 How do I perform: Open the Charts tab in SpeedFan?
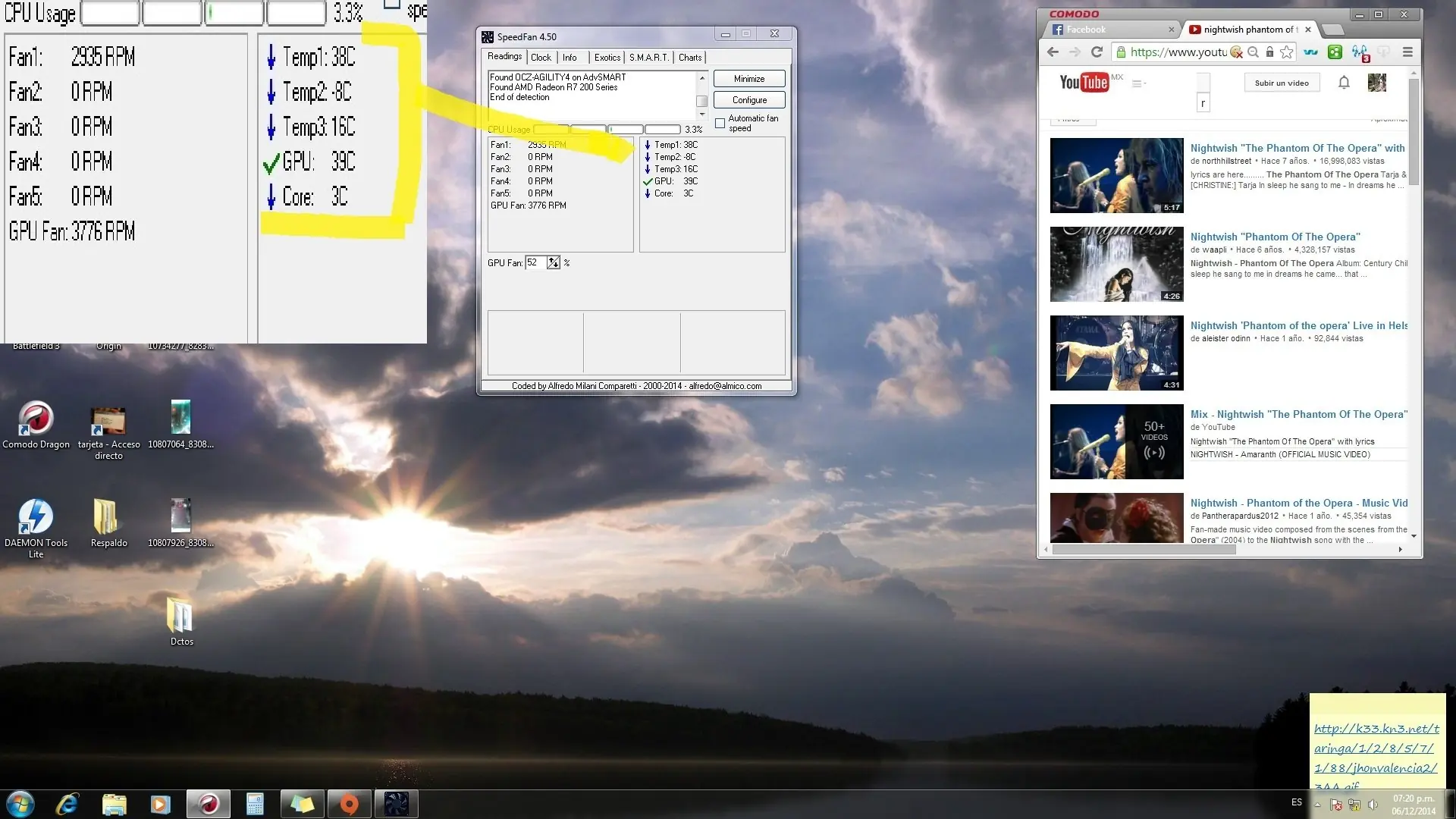pos(690,58)
